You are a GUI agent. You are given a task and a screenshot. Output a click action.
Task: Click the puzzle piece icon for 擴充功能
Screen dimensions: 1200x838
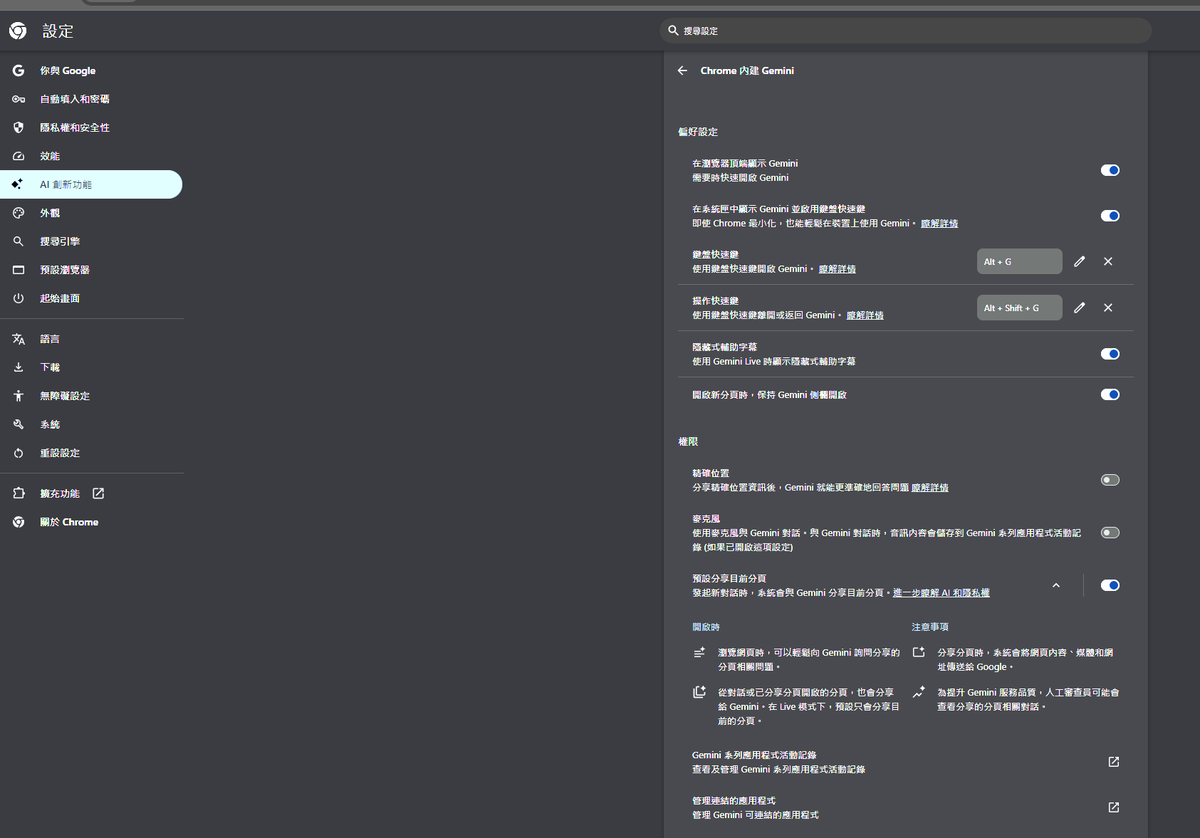pos(18,493)
